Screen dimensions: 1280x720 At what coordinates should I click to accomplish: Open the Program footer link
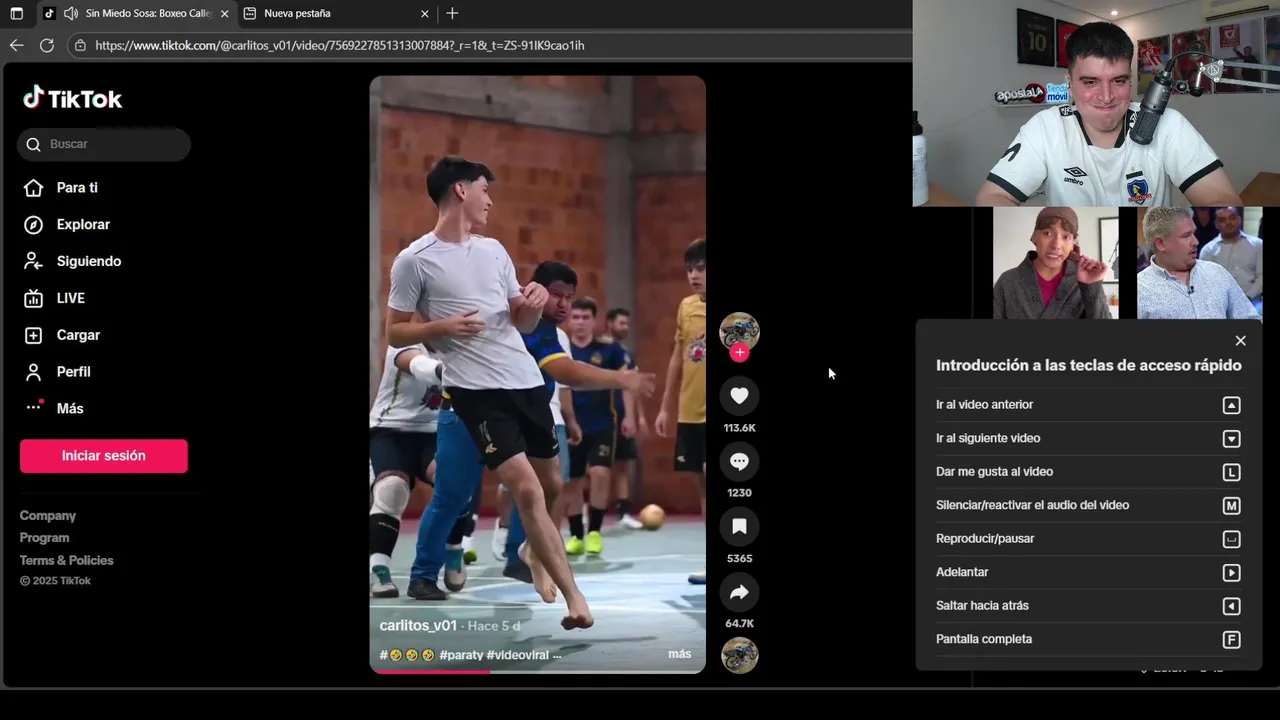pyautogui.click(x=45, y=538)
